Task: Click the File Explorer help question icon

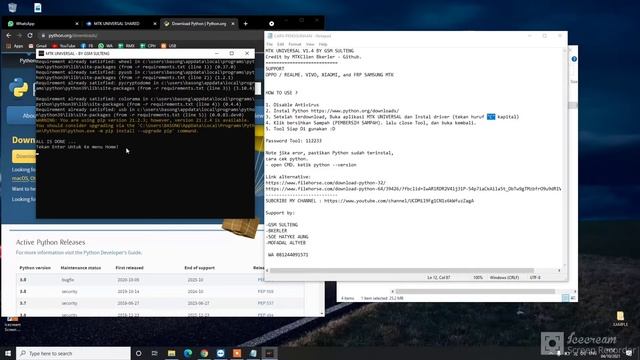Action: pos(574,59)
